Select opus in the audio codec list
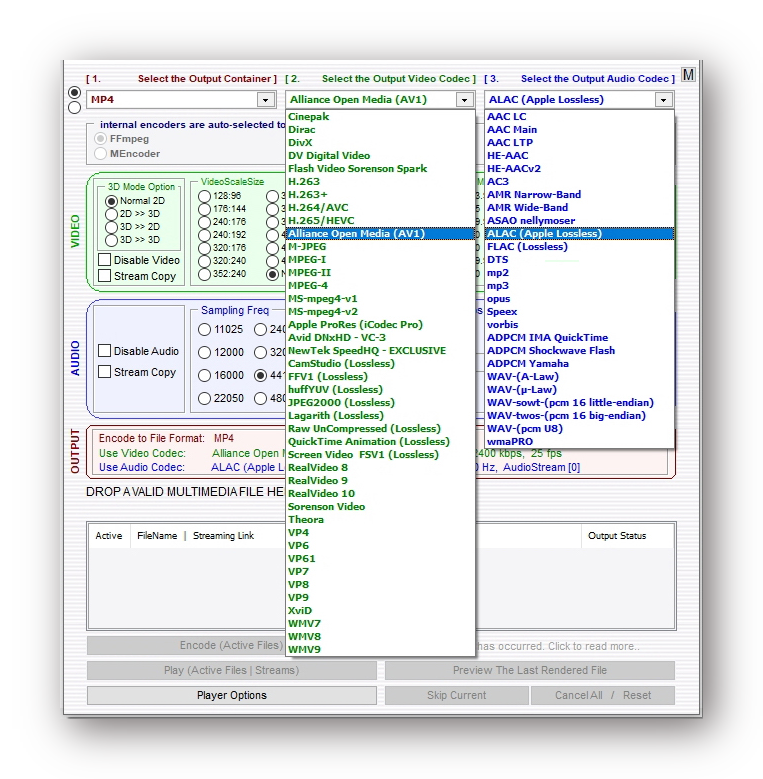The image size is (763, 779). (x=498, y=298)
